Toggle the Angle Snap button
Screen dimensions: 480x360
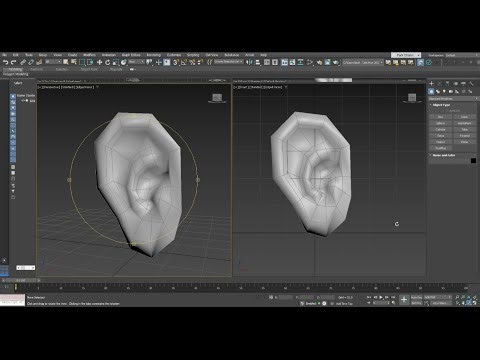(184, 62)
